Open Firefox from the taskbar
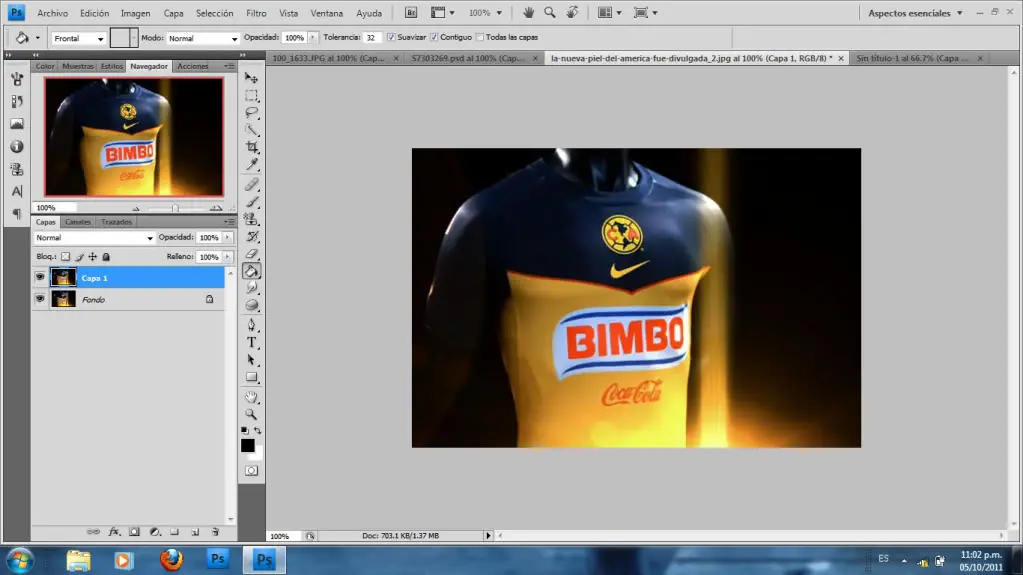Screen dimensions: 1023x575 coord(172,560)
